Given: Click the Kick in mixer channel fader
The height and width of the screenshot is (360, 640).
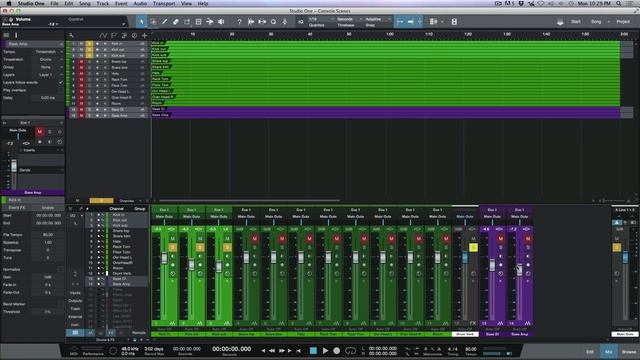Looking at the screenshot, I should [164, 258].
